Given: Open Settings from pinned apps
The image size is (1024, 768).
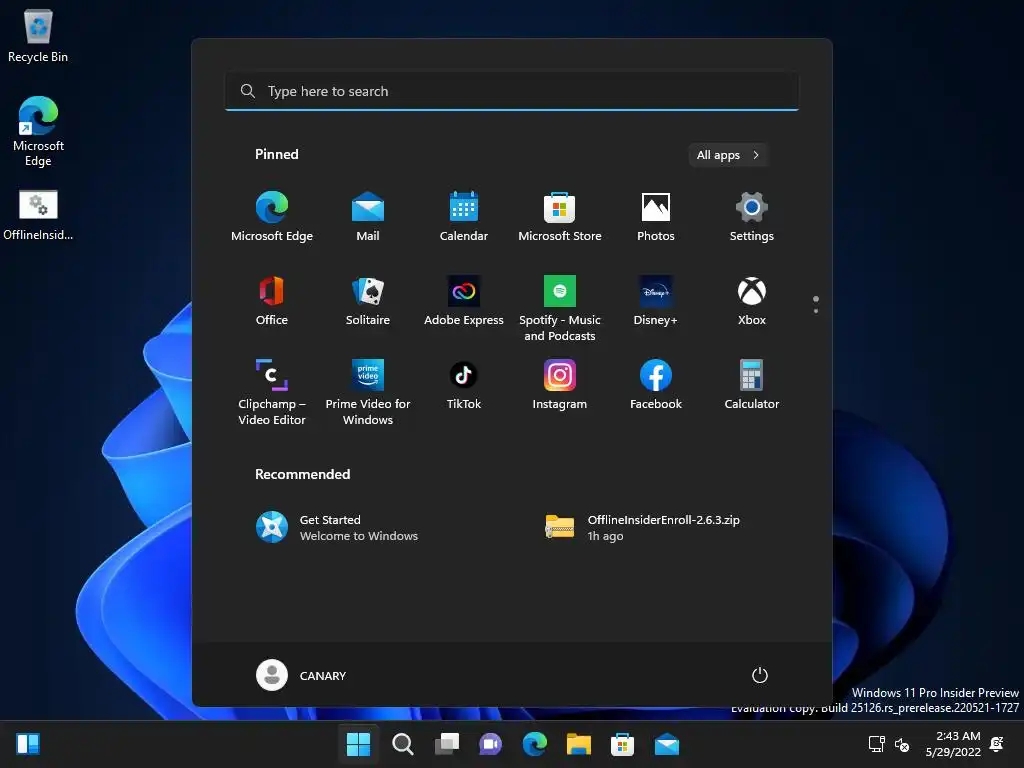Looking at the screenshot, I should pos(752,217).
